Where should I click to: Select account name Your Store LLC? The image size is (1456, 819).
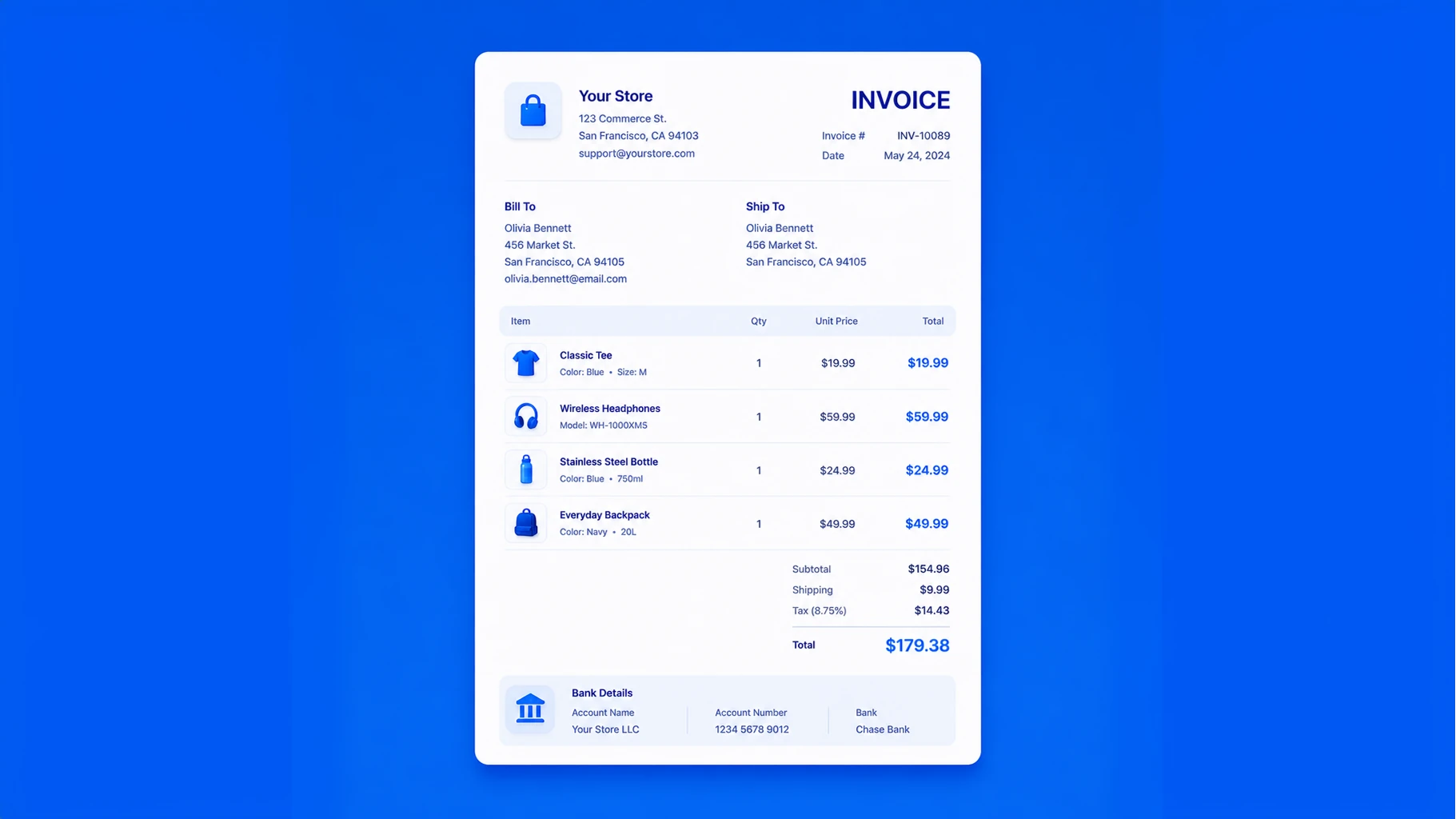point(605,730)
